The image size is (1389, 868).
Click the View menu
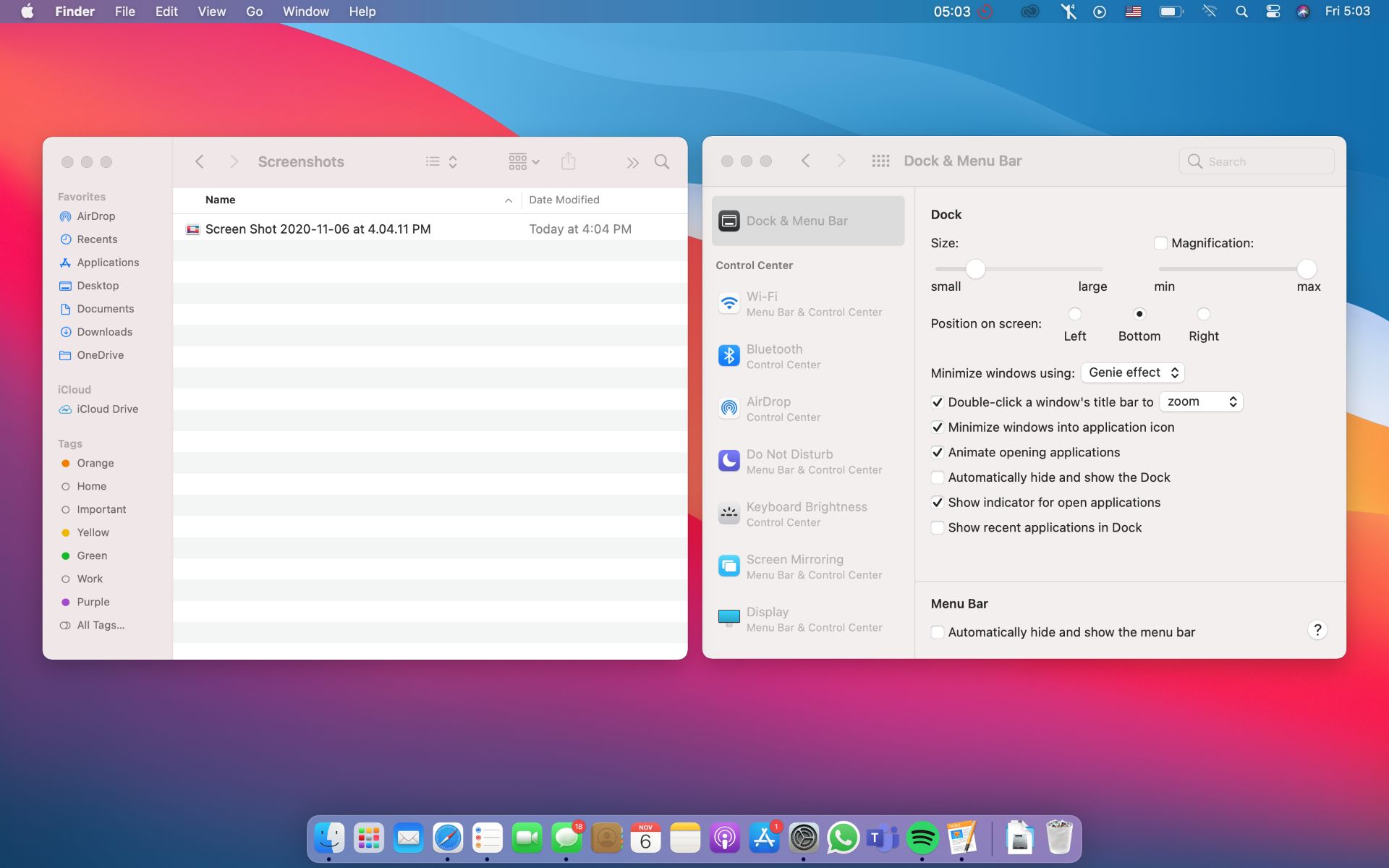tap(211, 11)
